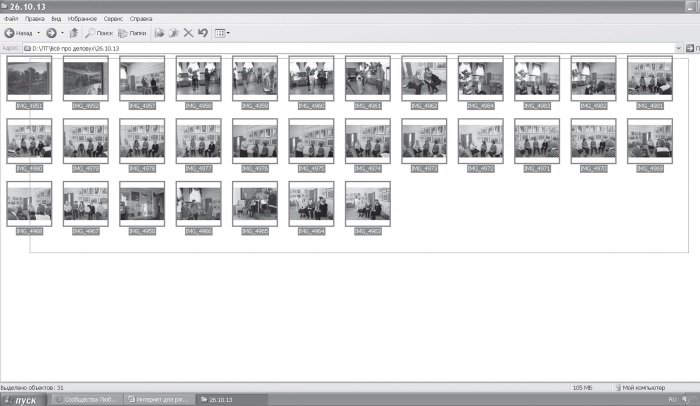
Task: Click the Move To folder icon
Action: click(x=158, y=33)
